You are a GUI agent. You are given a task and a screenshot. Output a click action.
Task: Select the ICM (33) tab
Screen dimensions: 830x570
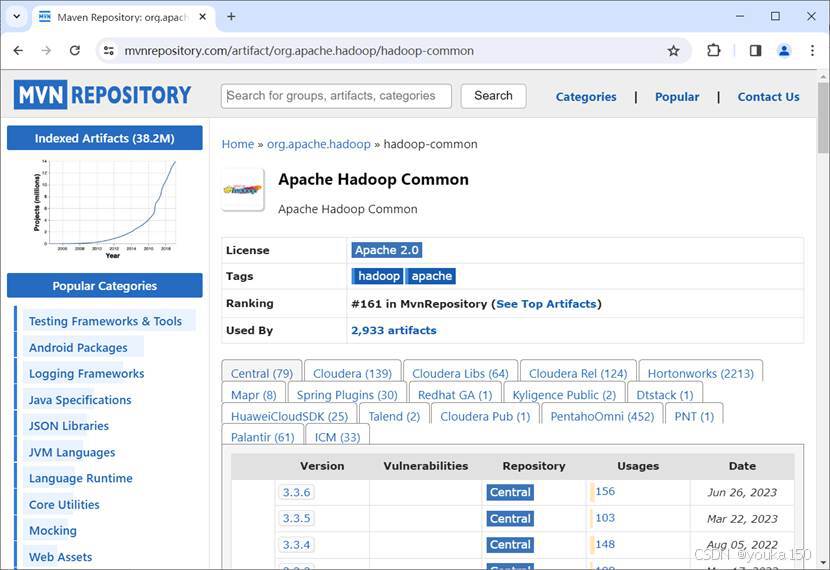pos(337,437)
